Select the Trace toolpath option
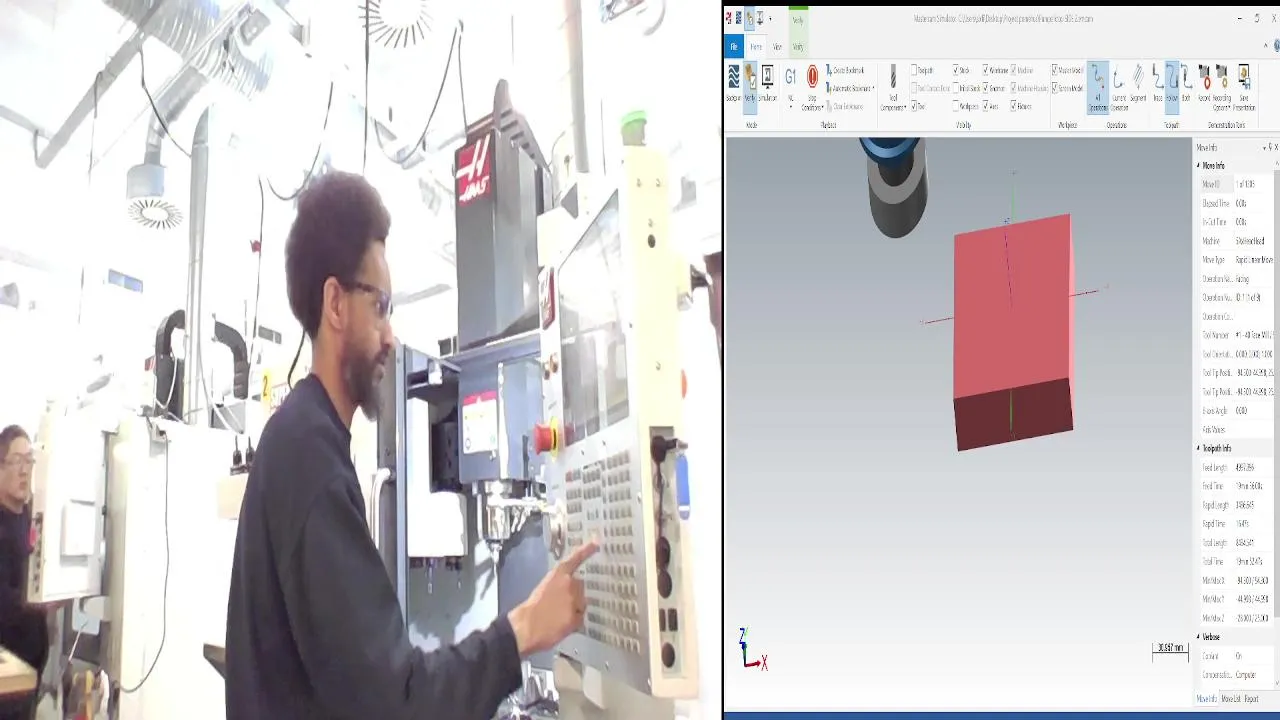 coord(1157,82)
